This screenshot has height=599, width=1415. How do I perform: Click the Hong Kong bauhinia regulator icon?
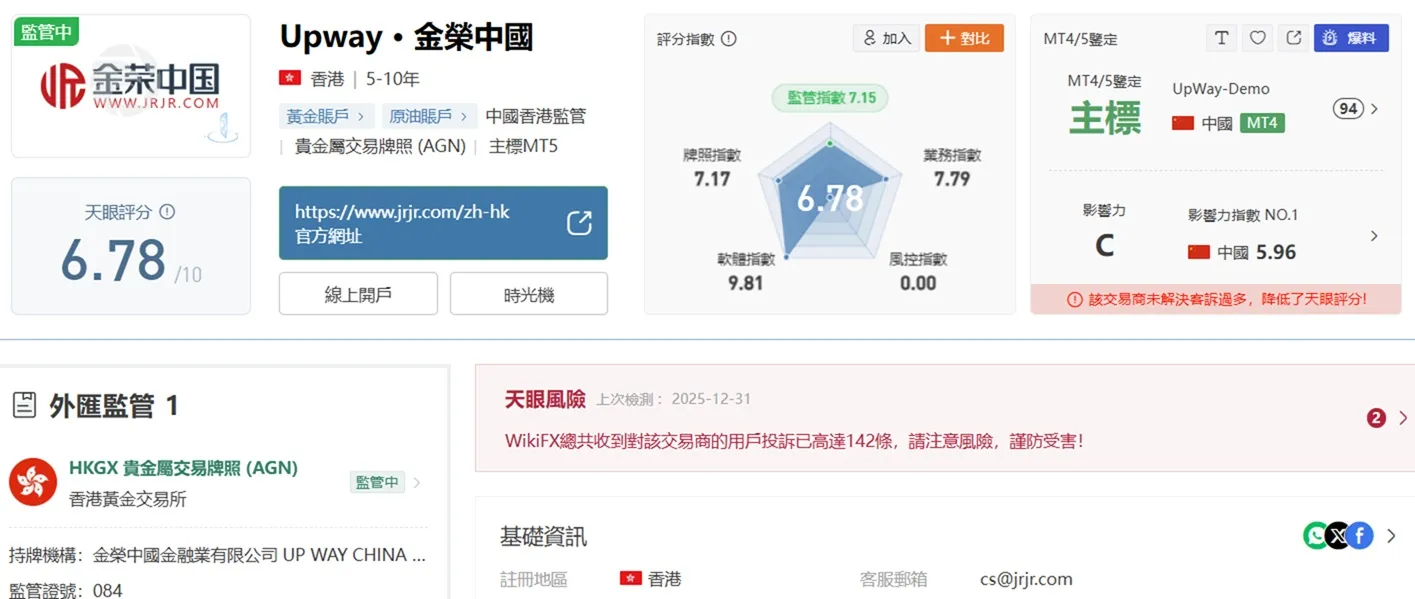pyautogui.click(x=33, y=482)
